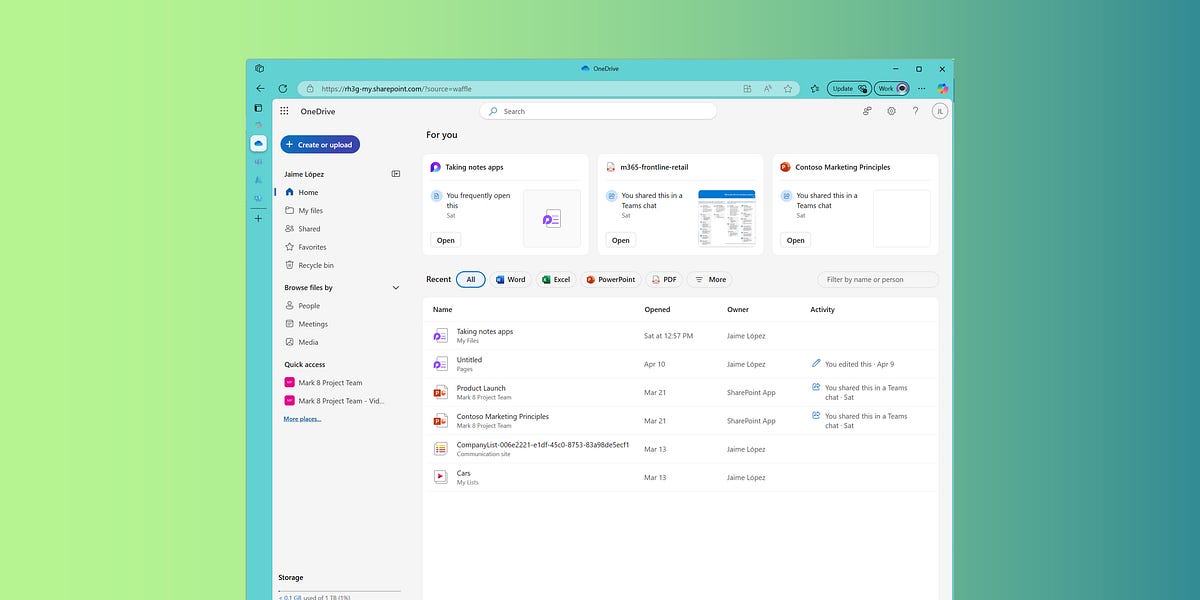The image size is (1200, 600).
Task: Click the Filter by name or person field
Action: click(x=878, y=279)
